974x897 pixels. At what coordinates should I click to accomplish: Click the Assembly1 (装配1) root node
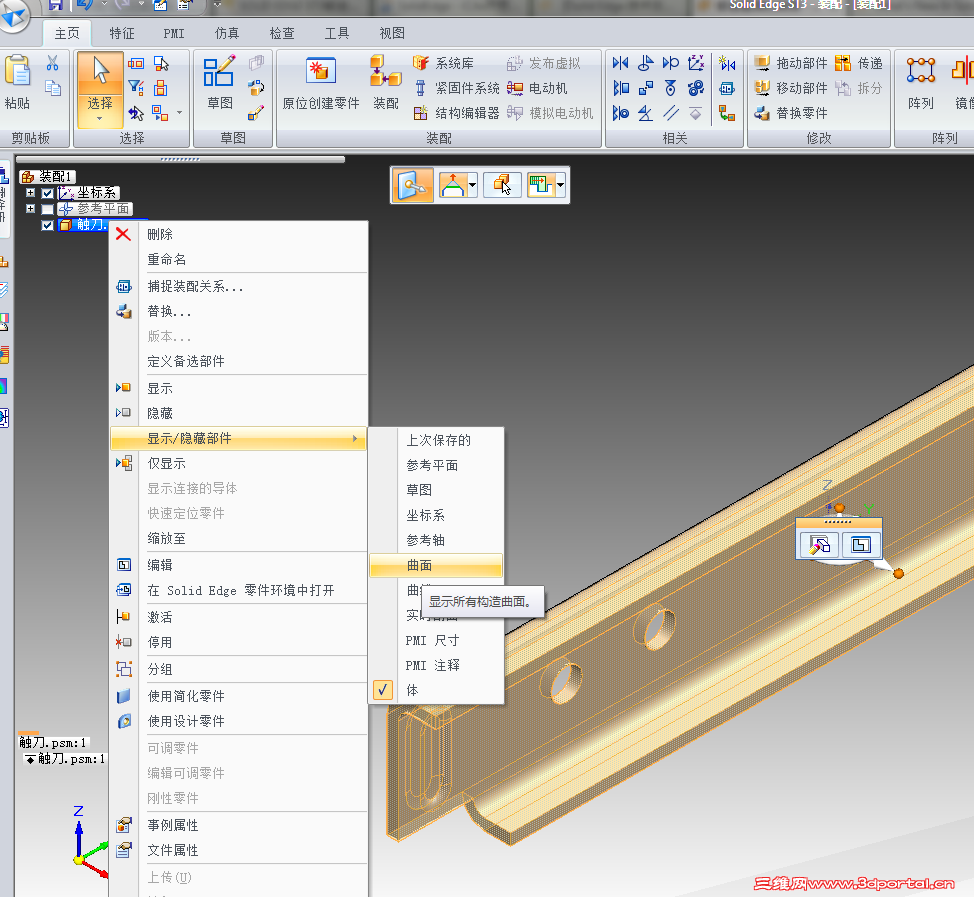tap(48, 176)
